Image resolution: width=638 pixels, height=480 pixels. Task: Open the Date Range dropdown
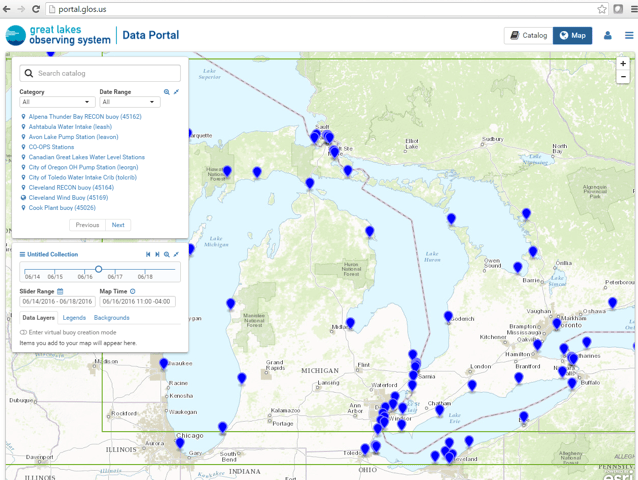[x=130, y=102]
